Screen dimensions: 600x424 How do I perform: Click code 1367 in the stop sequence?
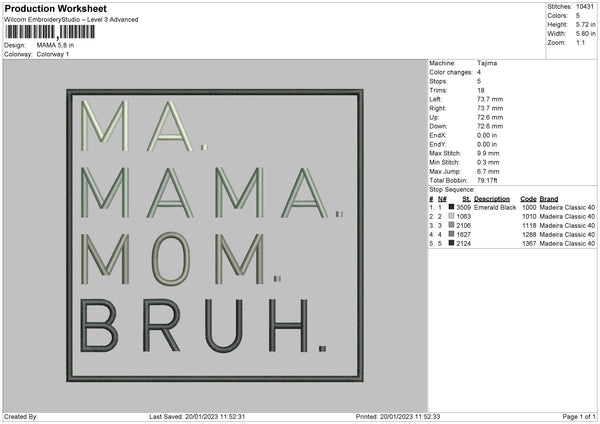click(x=529, y=243)
